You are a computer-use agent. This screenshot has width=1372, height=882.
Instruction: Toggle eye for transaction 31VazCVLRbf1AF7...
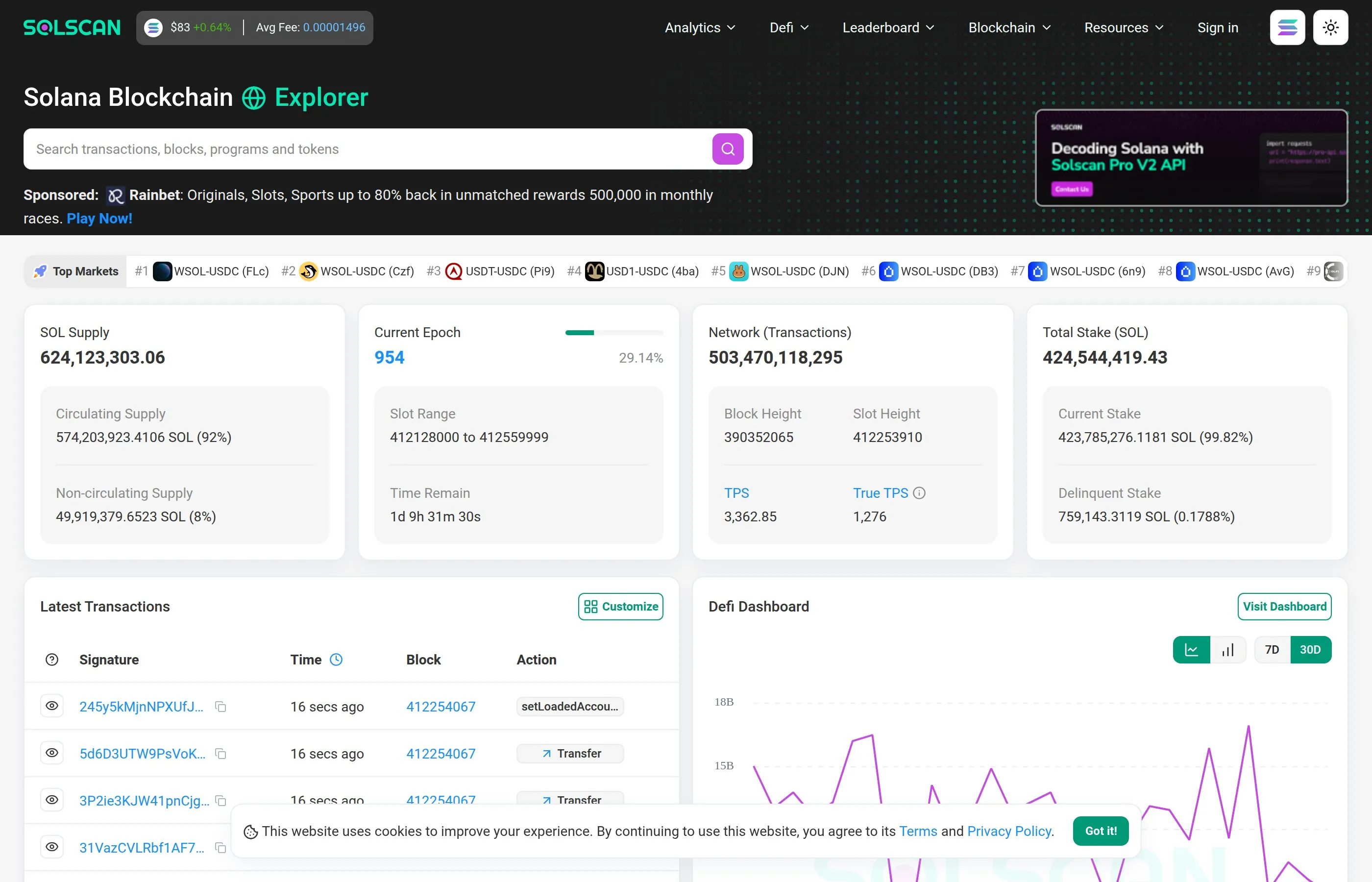coord(52,847)
